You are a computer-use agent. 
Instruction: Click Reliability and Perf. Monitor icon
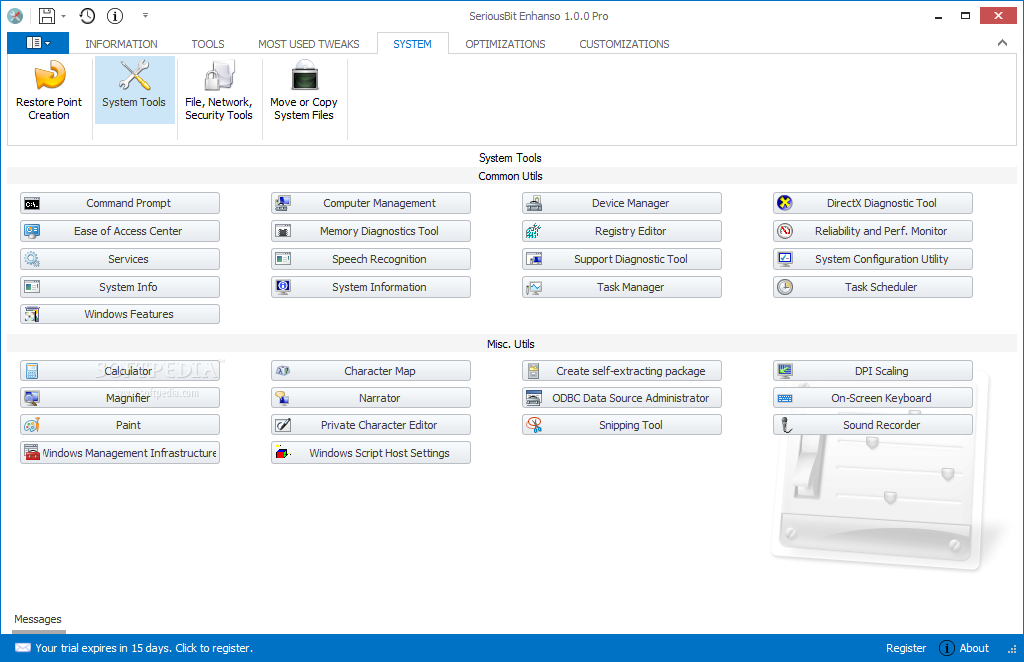(x=785, y=231)
